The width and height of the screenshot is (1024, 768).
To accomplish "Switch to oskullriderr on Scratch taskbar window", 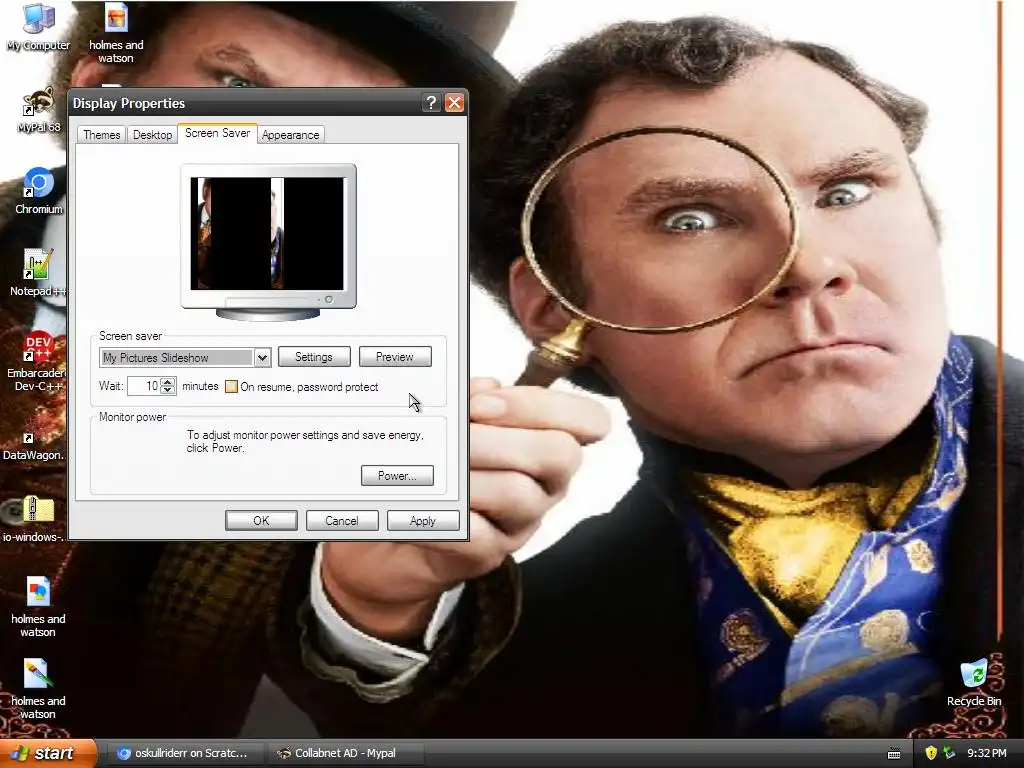I will pyautogui.click(x=184, y=753).
